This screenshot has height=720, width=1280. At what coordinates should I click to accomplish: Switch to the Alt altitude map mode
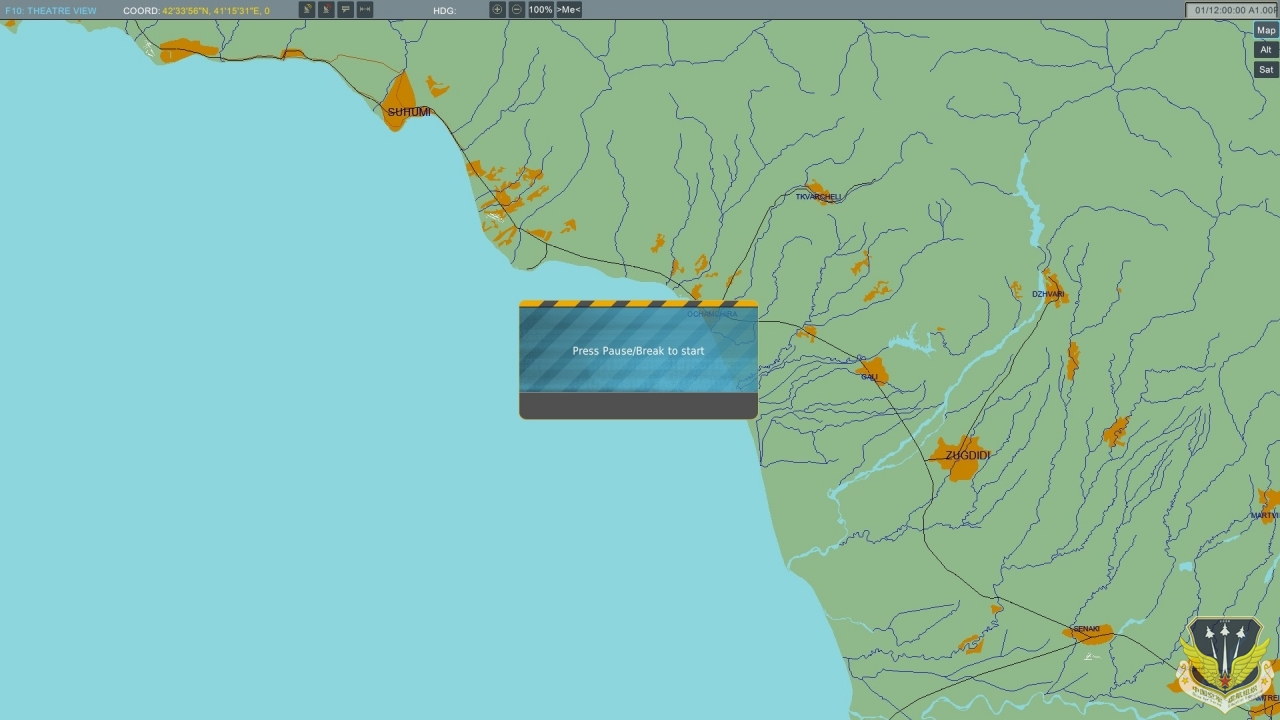pos(1266,50)
